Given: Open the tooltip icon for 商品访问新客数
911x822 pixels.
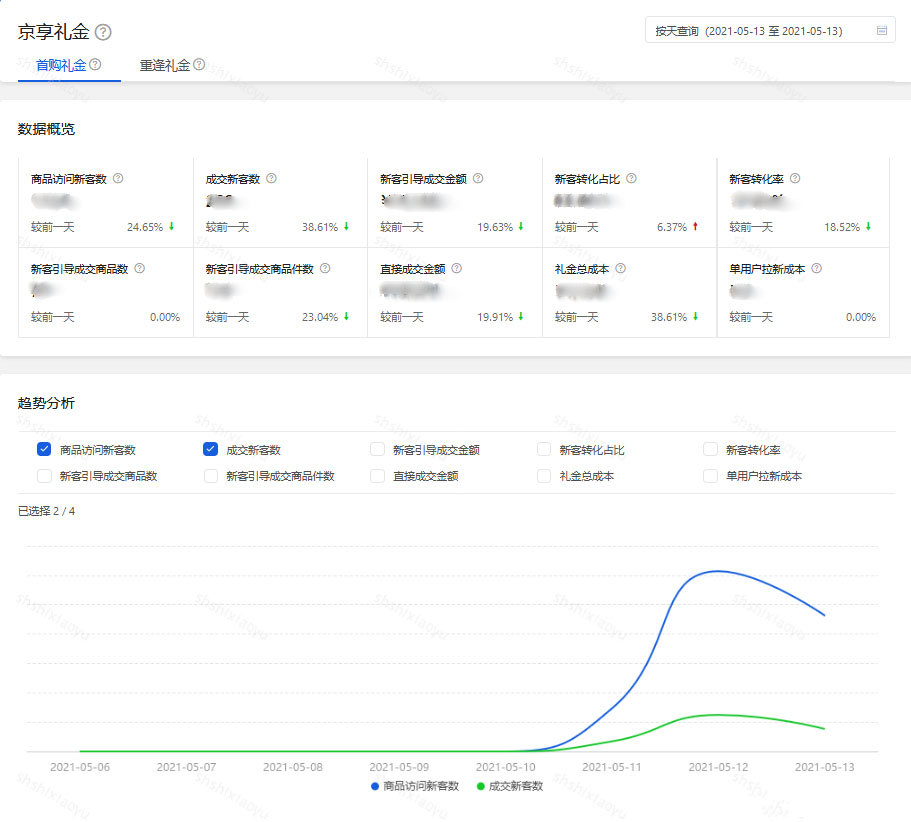Looking at the screenshot, I should (x=118, y=177).
